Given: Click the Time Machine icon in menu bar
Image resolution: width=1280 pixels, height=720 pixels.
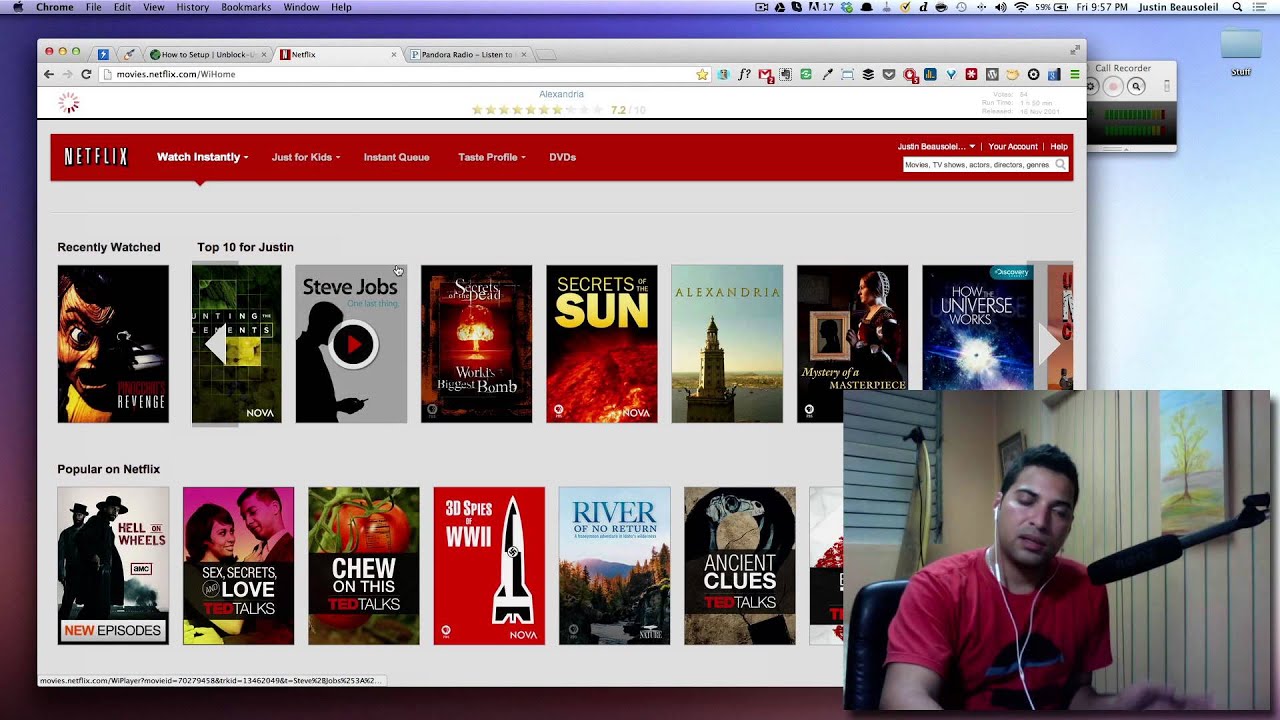Looking at the screenshot, I should click(x=961, y=7).
